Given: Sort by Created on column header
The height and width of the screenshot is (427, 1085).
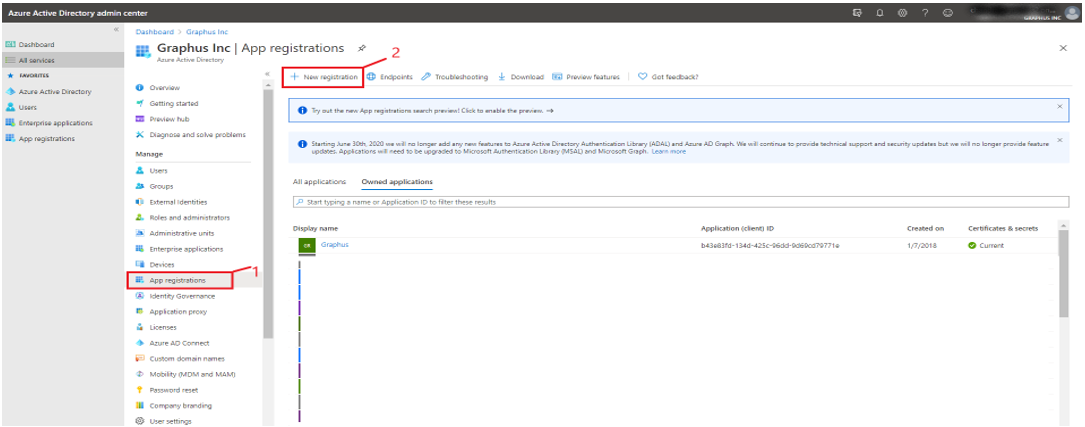Looking at the screenshot, I should pos(925,228).
